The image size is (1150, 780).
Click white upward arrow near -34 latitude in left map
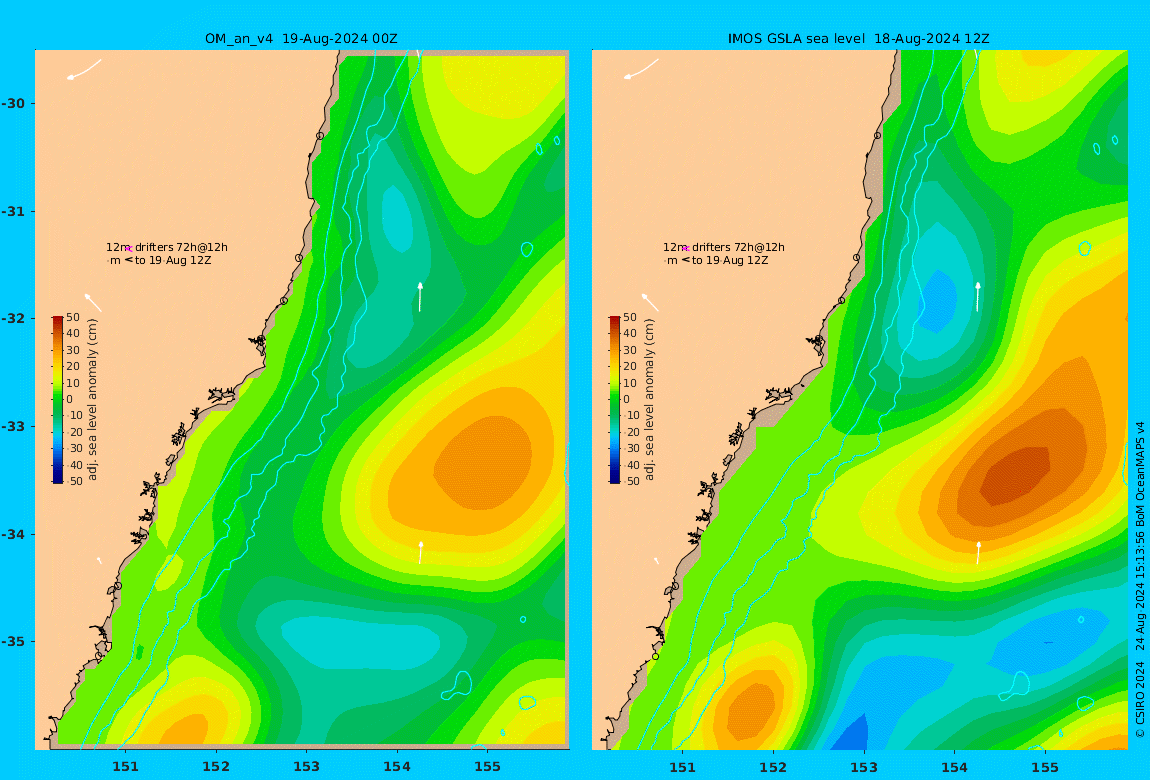pos(420,552)
